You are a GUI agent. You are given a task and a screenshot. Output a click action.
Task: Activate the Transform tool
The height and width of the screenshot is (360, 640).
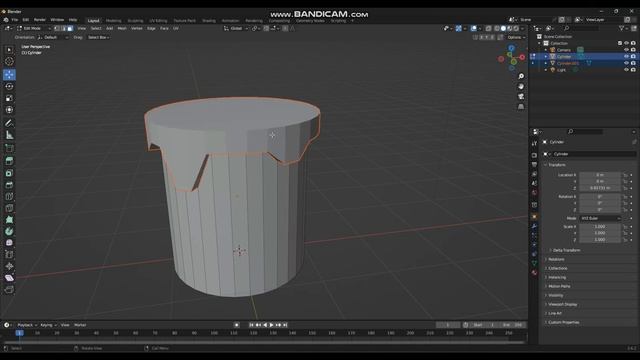point(9,110)
